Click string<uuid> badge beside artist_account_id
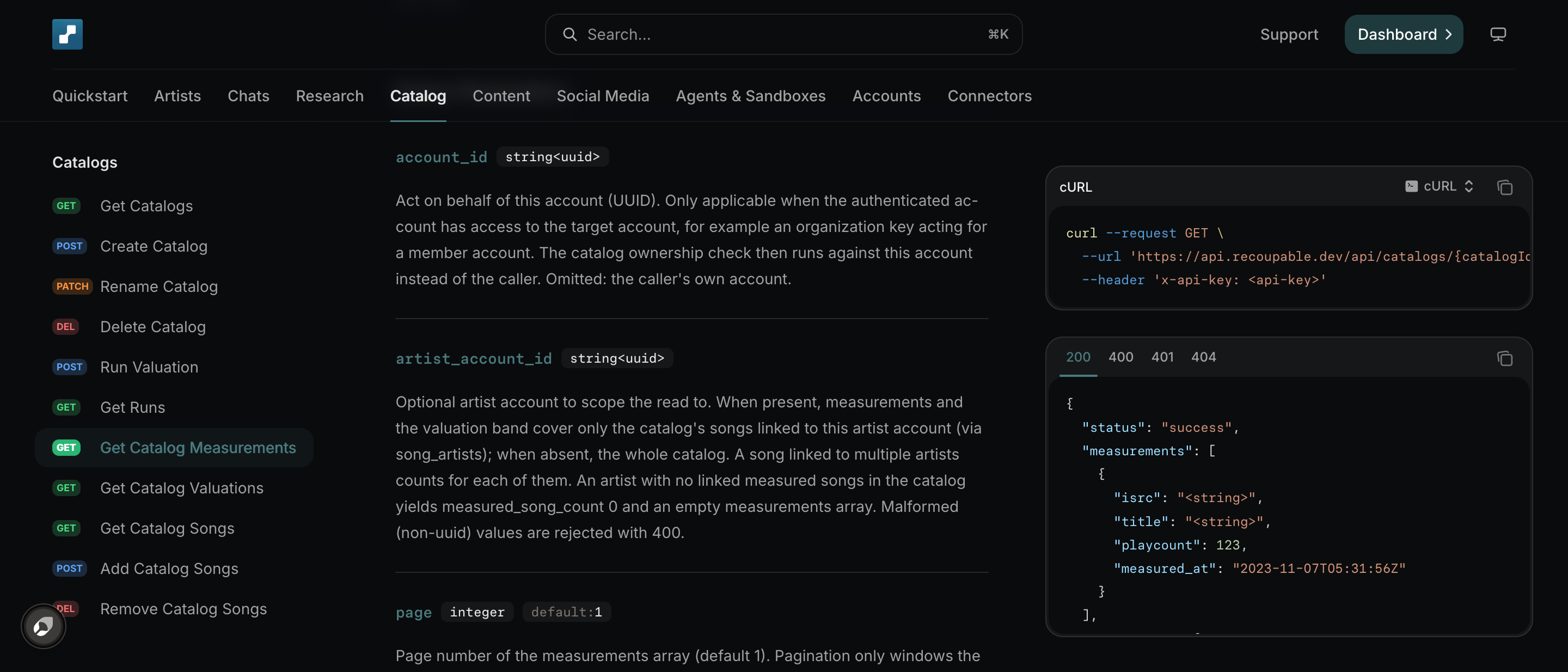The width and height of the screenshot is (1568, 672). tap(617, 358)
